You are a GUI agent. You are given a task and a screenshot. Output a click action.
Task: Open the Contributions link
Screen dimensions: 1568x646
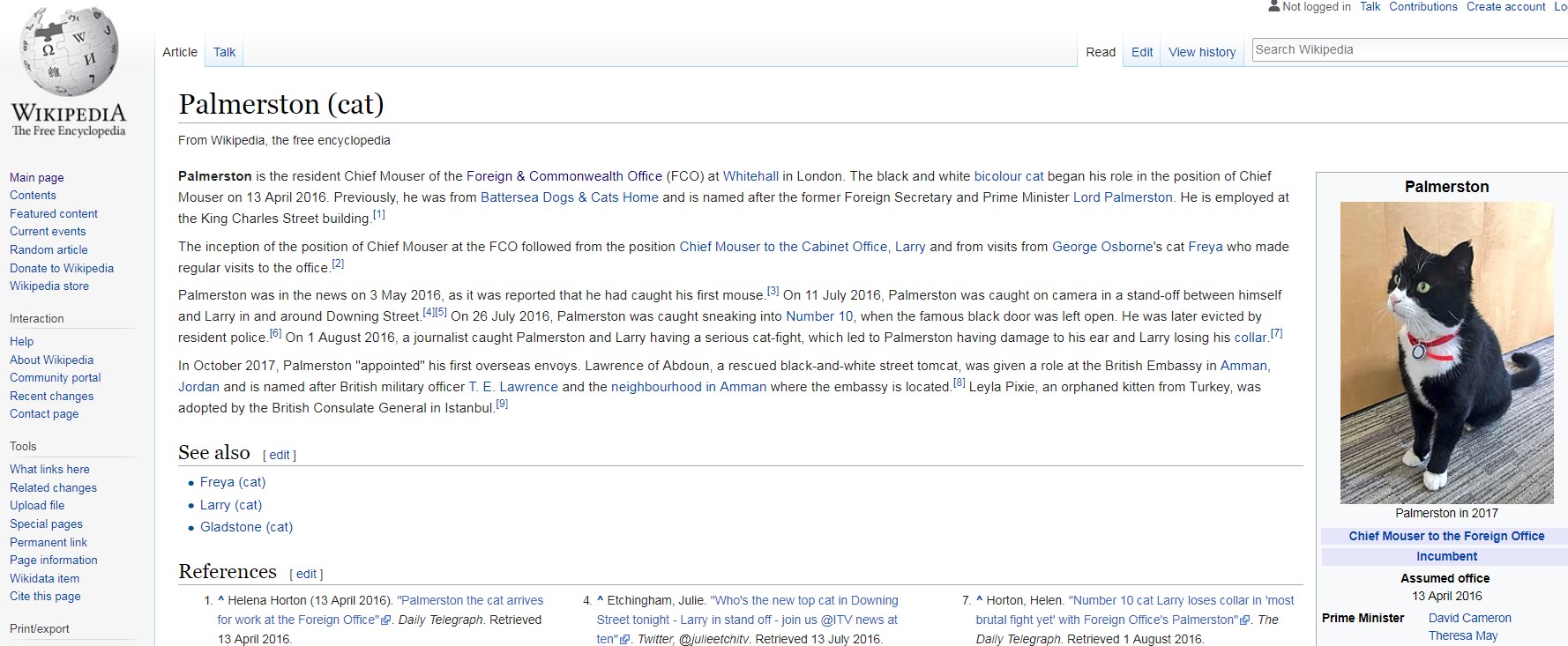tap(1423, 6)
